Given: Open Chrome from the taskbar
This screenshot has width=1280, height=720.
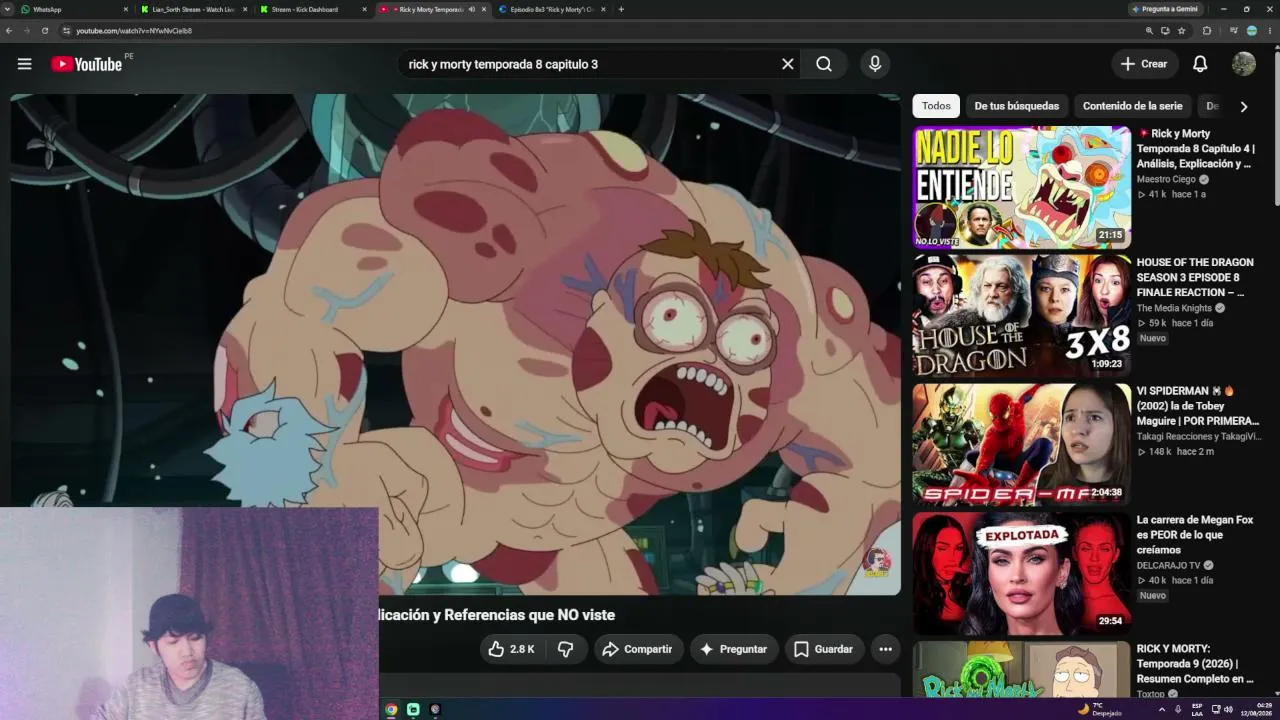Looking at the screenshot, I should coord(391,710).
